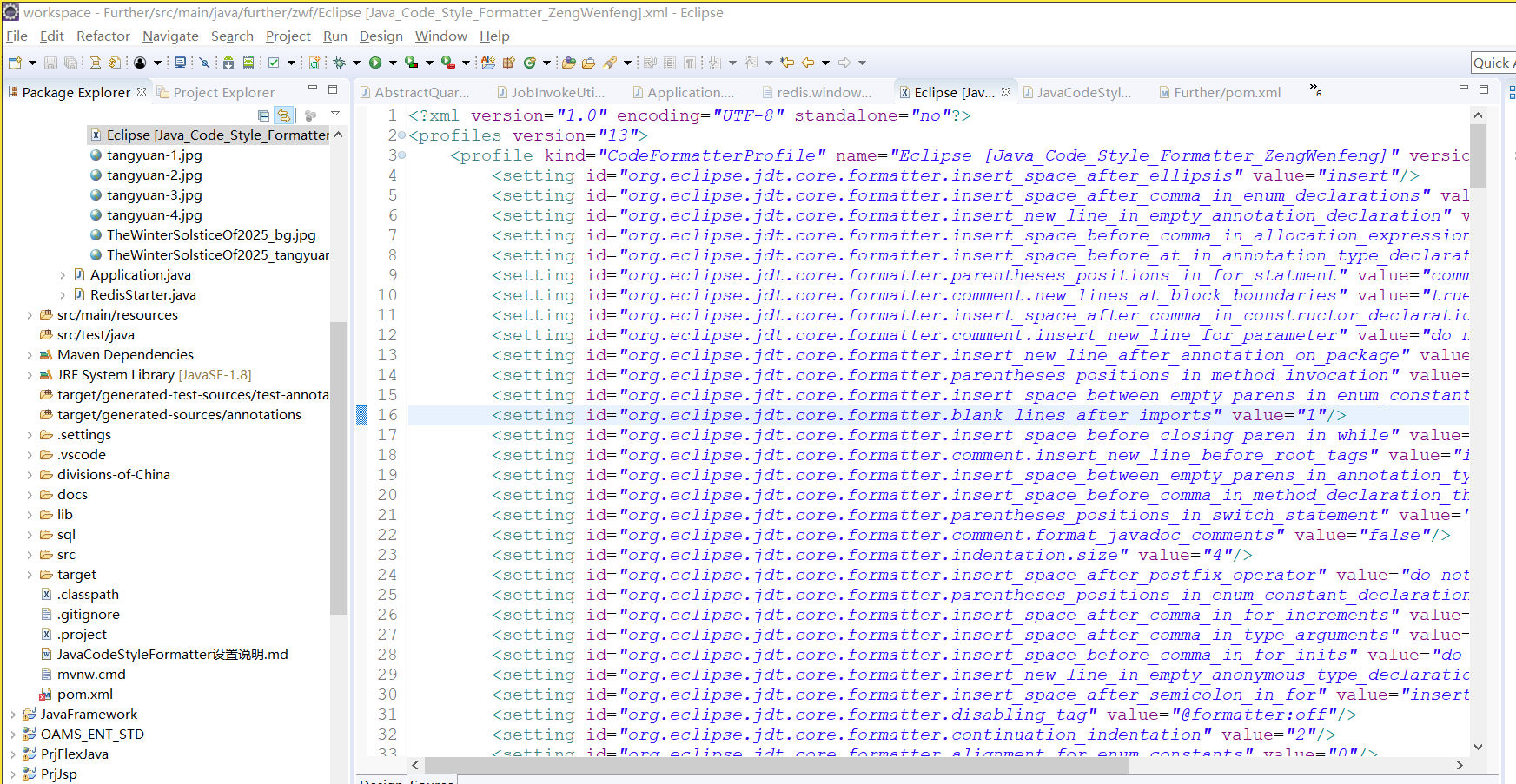
Task: Click the Open Type icon
Action: click(x=568, y=63)
